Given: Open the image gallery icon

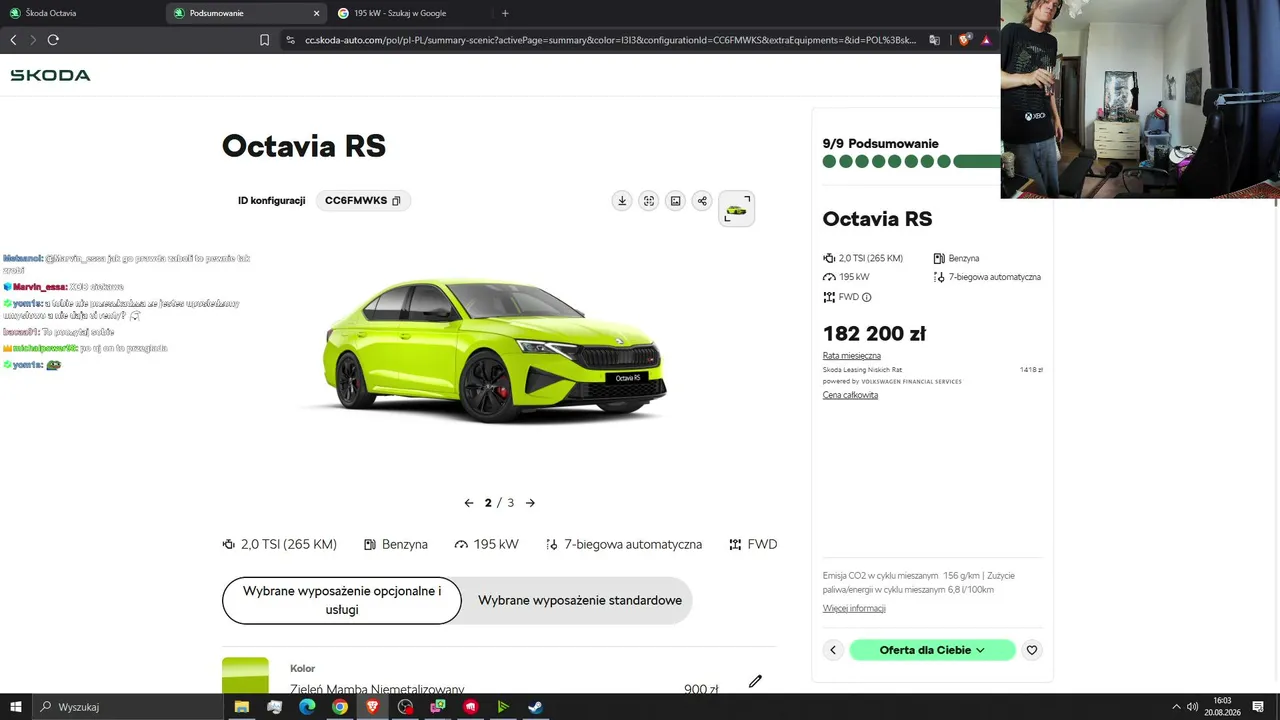Looking at the screenshot, I should point(676,201).
